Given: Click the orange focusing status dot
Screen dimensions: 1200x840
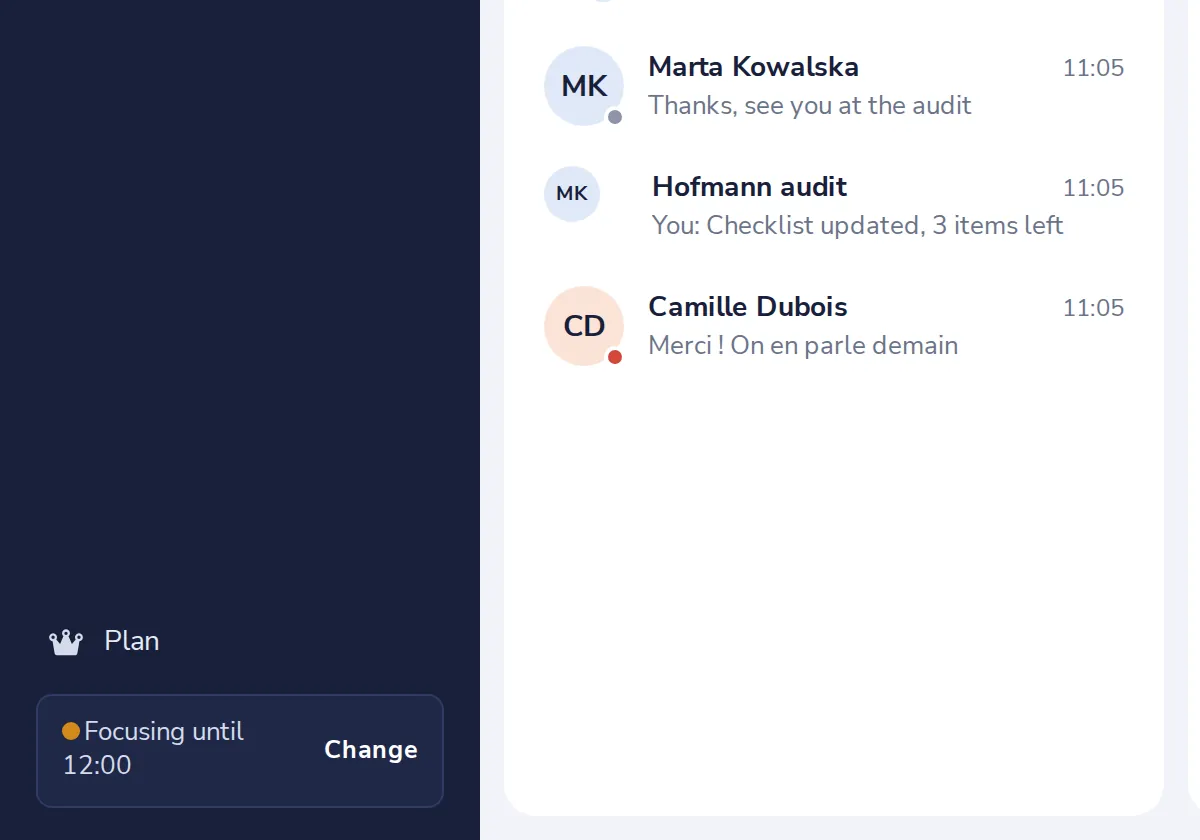Looking at the screenshot, I should point(71,731).
